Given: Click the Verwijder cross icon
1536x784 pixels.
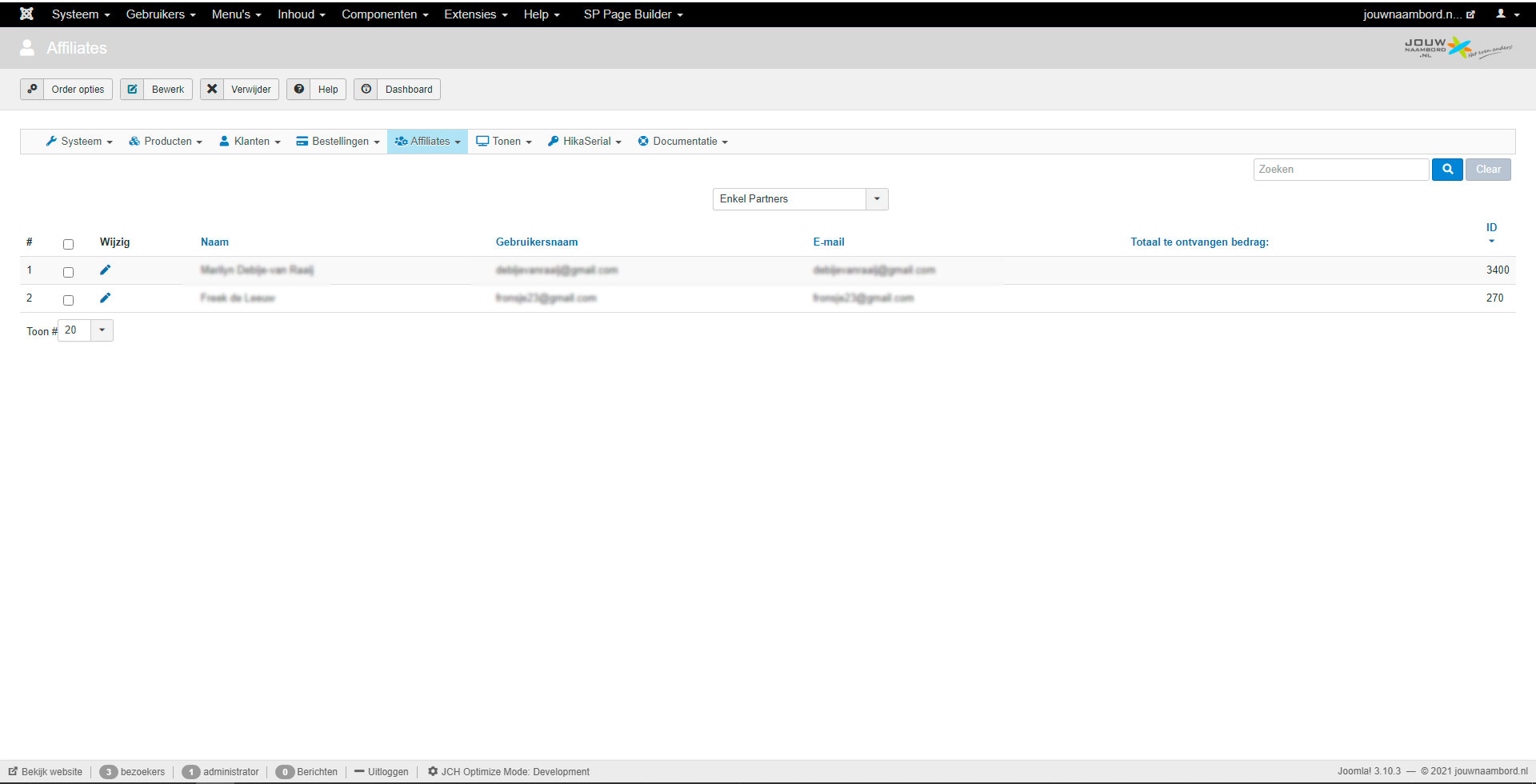Looking at the screenshot, I should pyautogui.click(x=212, y=89).
